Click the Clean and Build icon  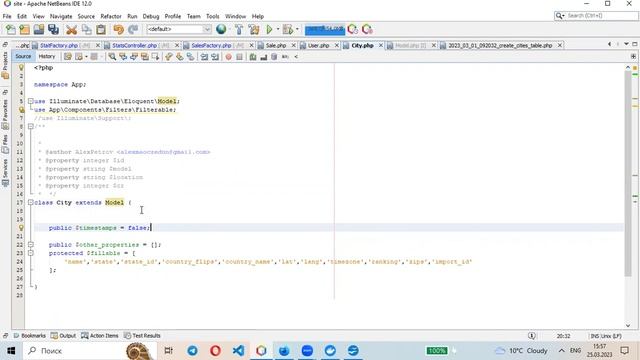(254, 29)
